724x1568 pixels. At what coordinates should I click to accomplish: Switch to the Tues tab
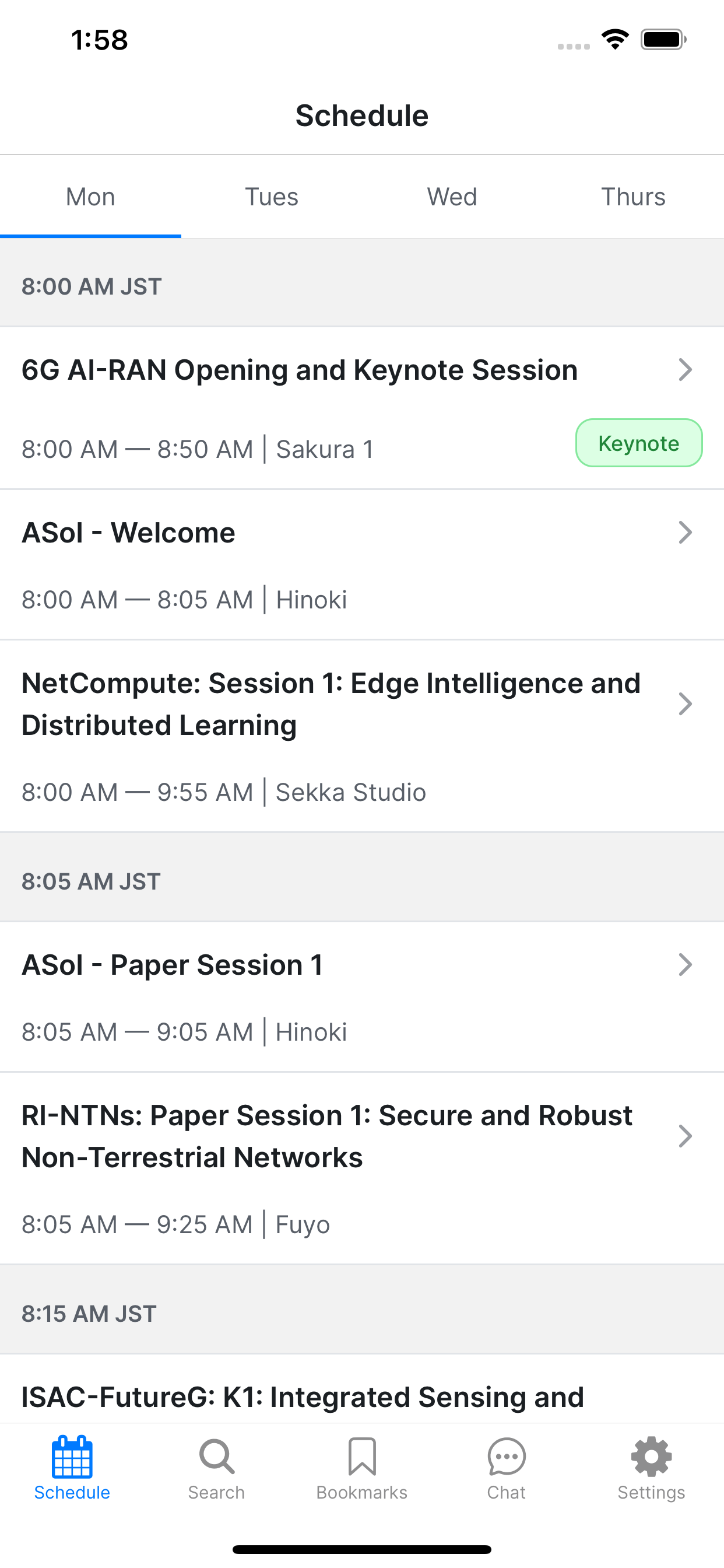click(271, 197)
